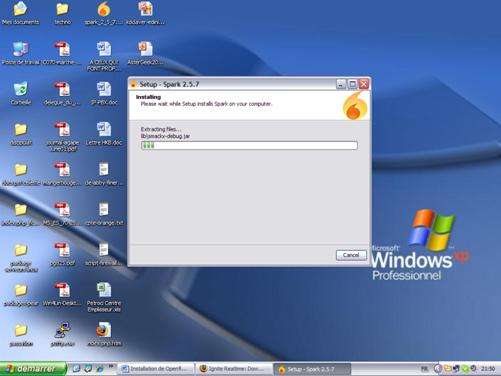
Task: Switch to Ignite Realtime browser taskbar item
Action: coord(234,369)
